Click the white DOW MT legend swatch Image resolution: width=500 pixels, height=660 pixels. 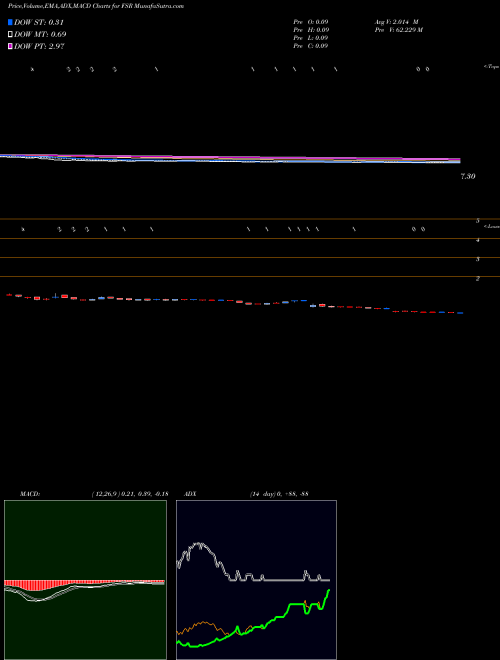coord(10,34)
